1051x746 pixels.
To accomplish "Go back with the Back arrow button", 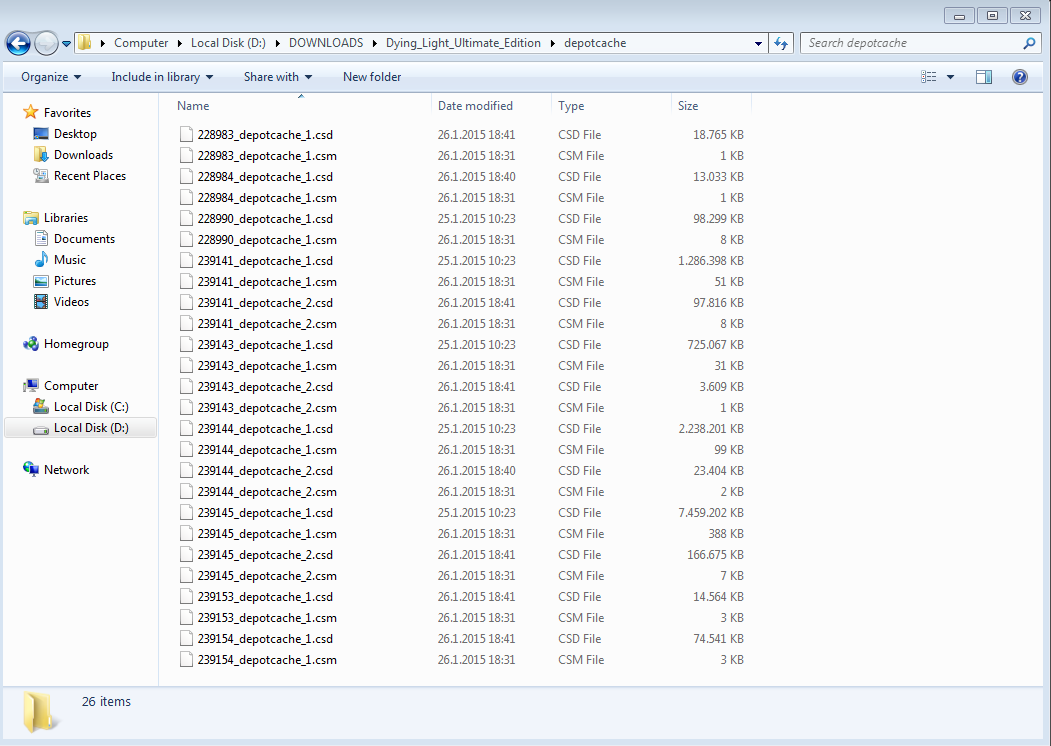I will click(x=18, y=44).
